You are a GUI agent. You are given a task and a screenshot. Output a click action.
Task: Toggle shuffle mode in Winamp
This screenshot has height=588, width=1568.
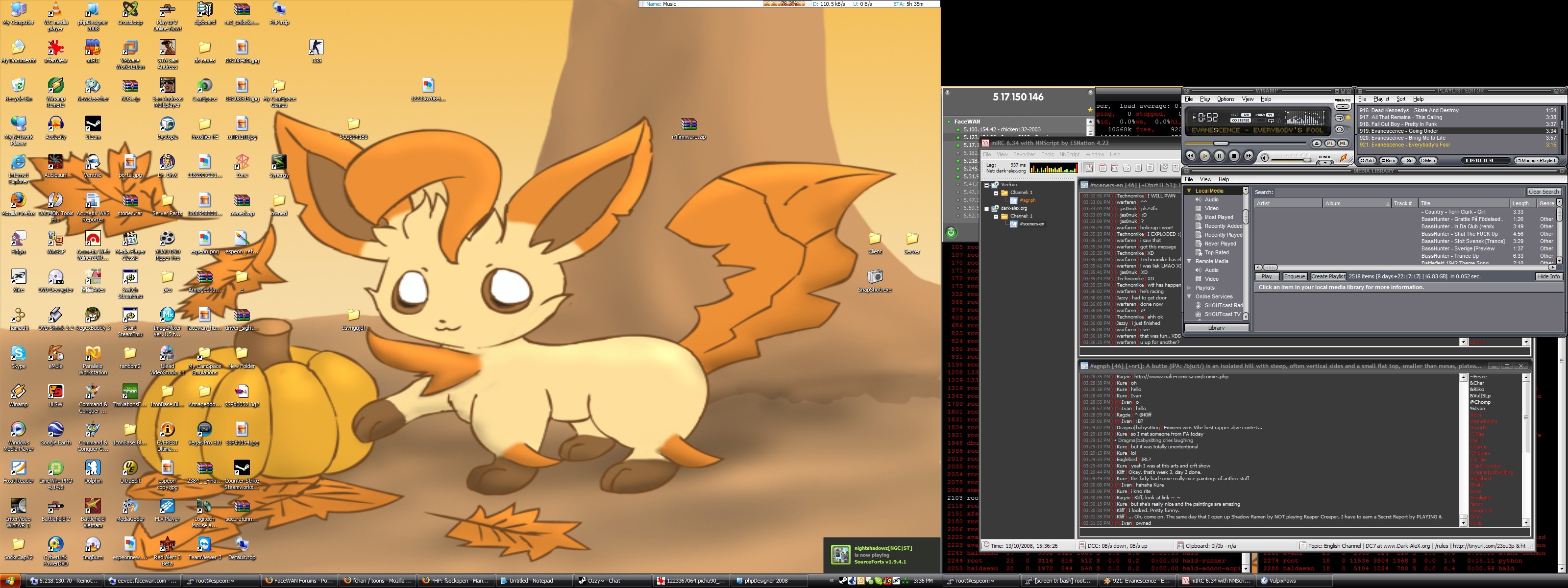[x=1340, y=130]
